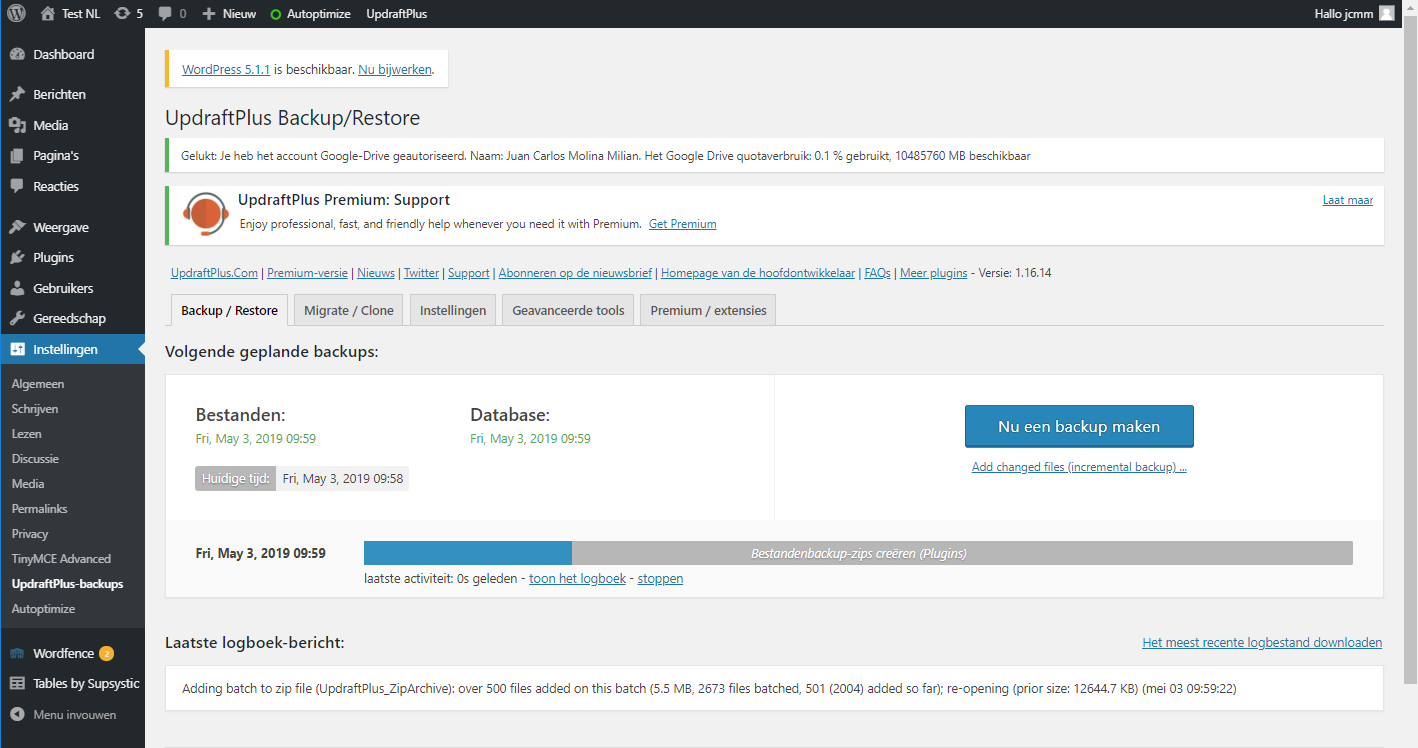1418x748 pixels.
Task: Click the UpdraftPlus Premium support headset logo
Action: click(x=205, y=214)
